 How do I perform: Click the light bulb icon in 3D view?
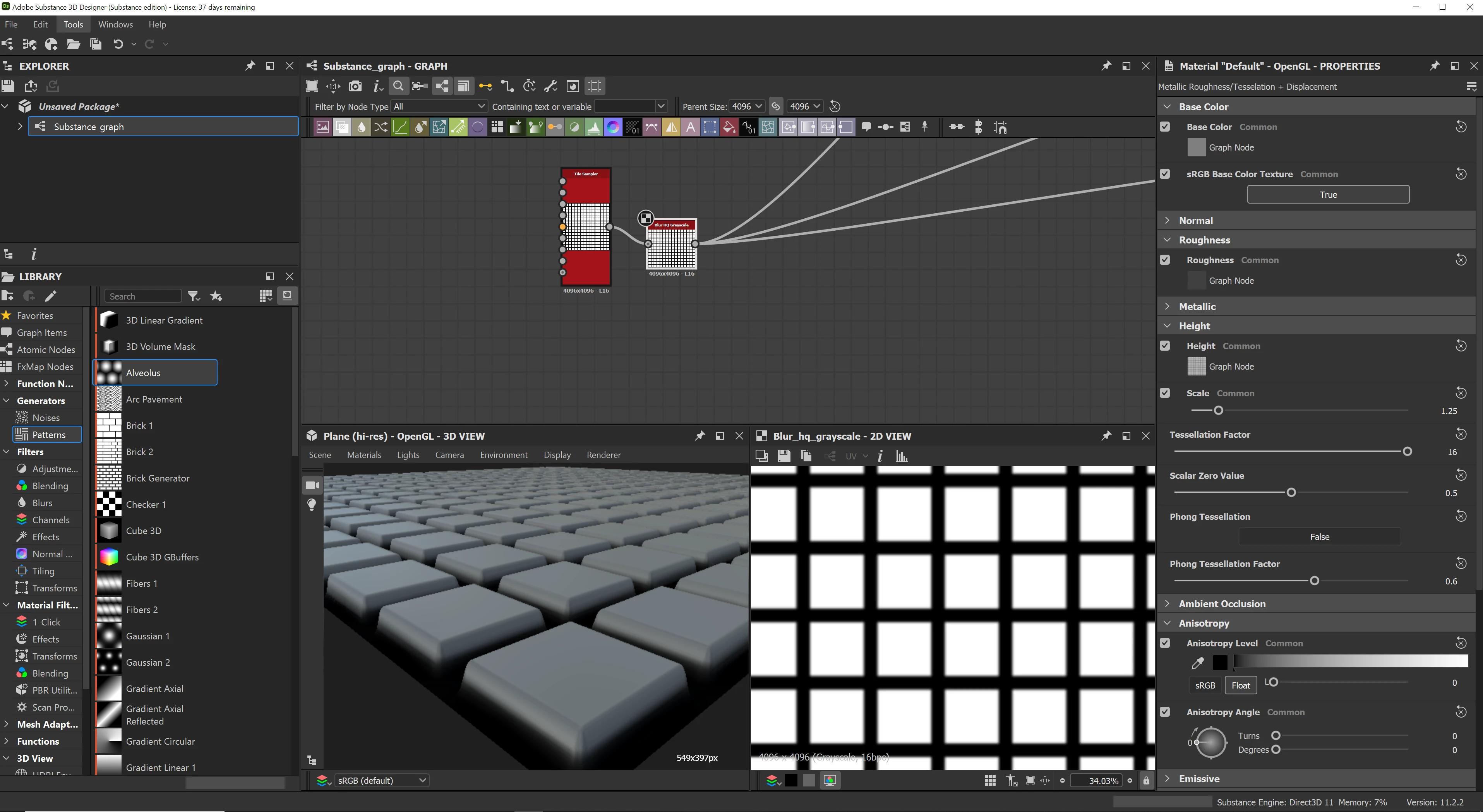(x=312, y=505)
